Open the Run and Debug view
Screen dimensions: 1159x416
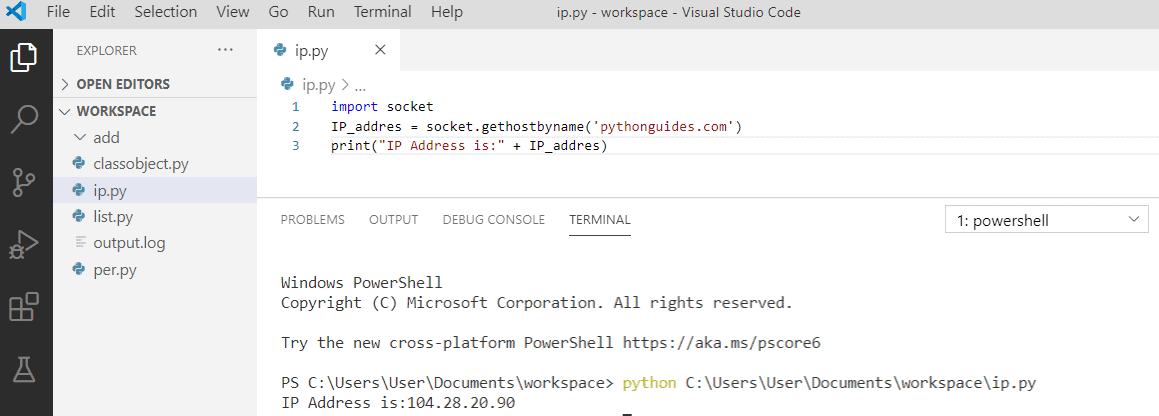click(24, 244)
